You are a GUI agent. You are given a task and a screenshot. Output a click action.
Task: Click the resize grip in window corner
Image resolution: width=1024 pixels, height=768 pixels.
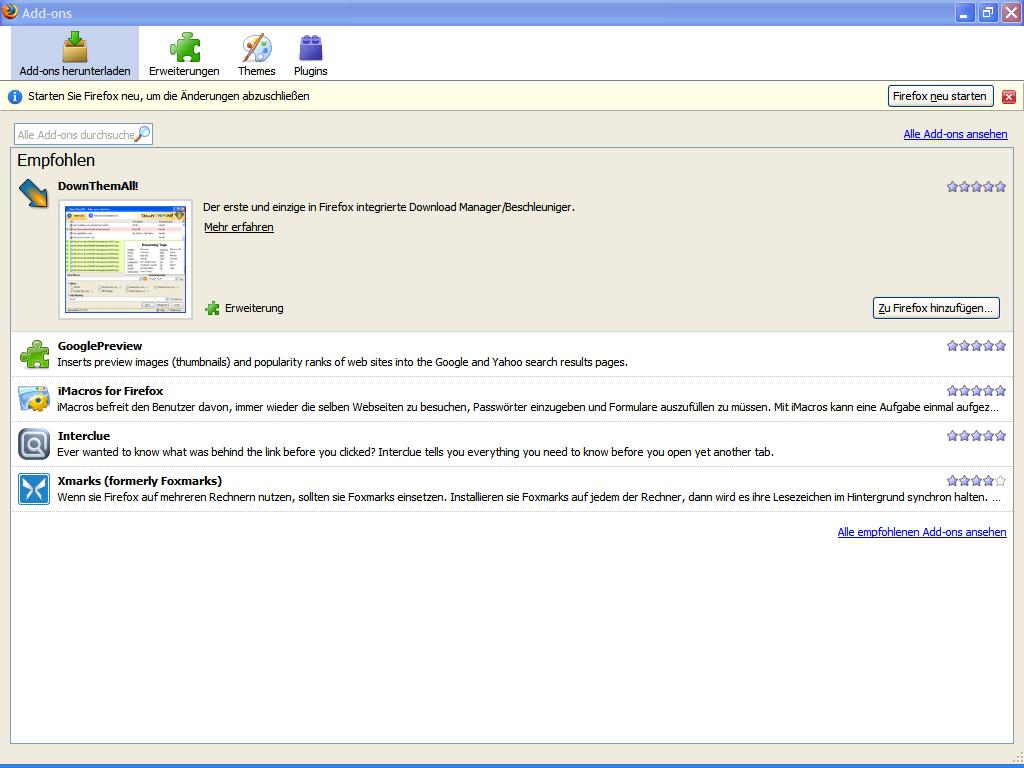pyautogui.click(x=1017, y=758)
